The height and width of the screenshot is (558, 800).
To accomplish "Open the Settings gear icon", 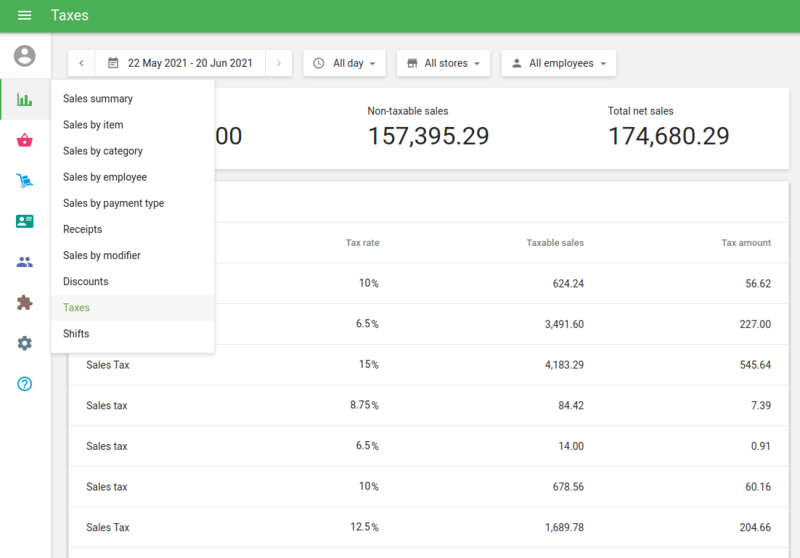I will click(25, 343).
